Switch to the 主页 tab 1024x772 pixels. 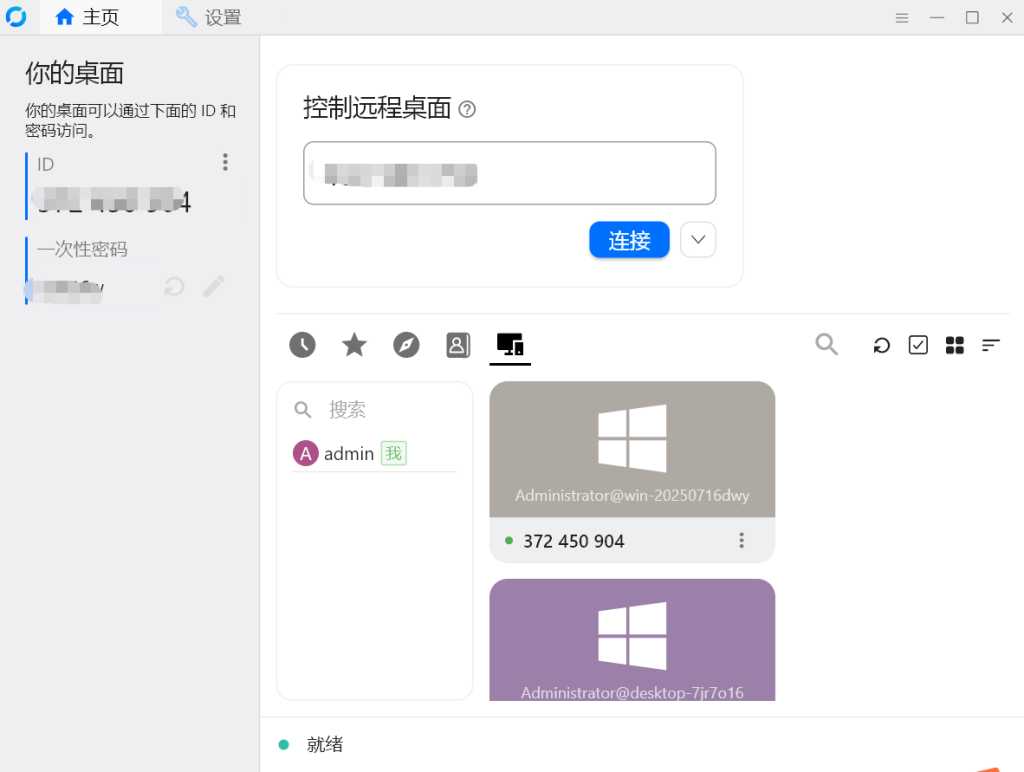87,17
